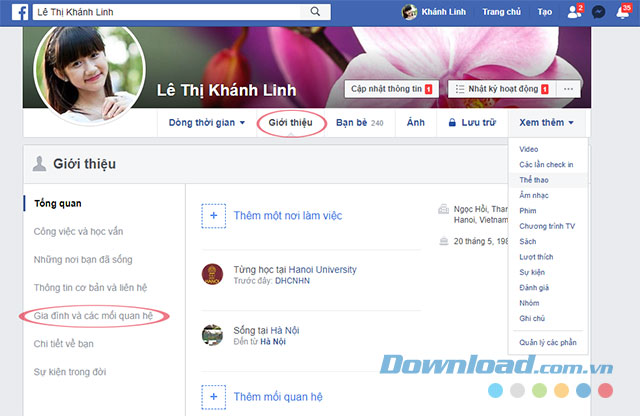Click in the search input field
The image size is (640, 416).
[168, 12]
